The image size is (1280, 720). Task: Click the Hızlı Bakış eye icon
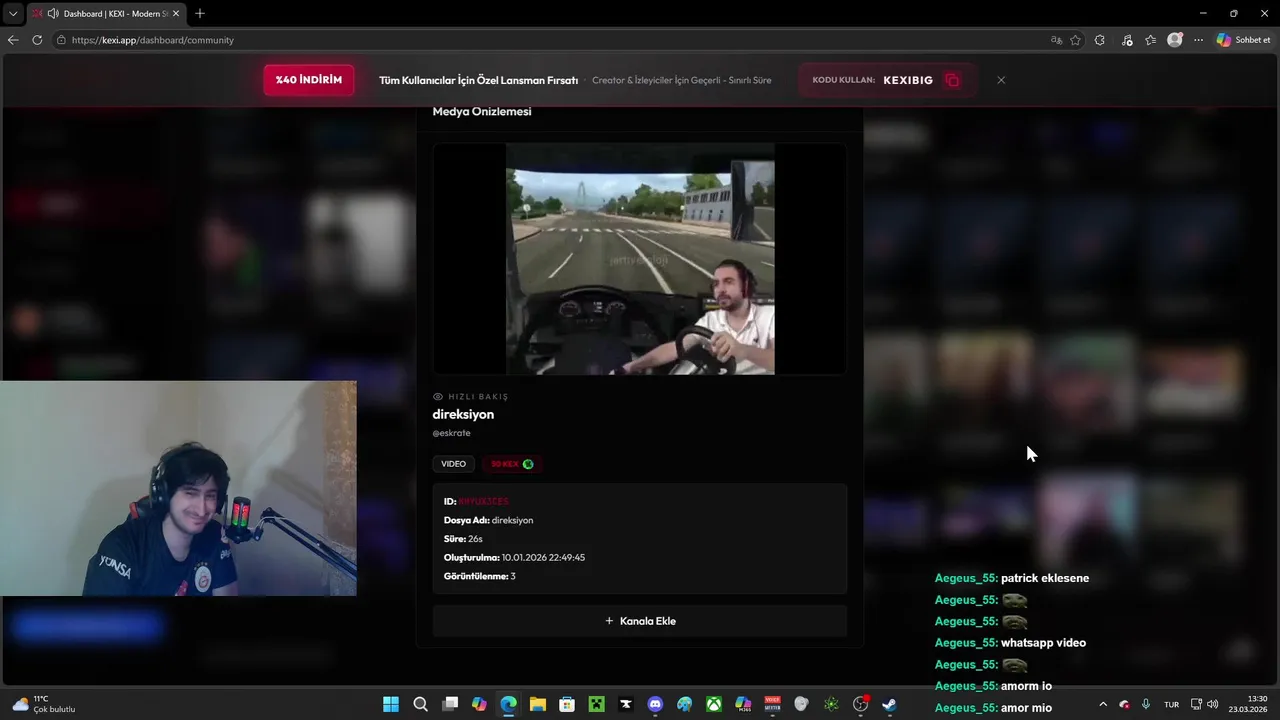coord(438,396)
